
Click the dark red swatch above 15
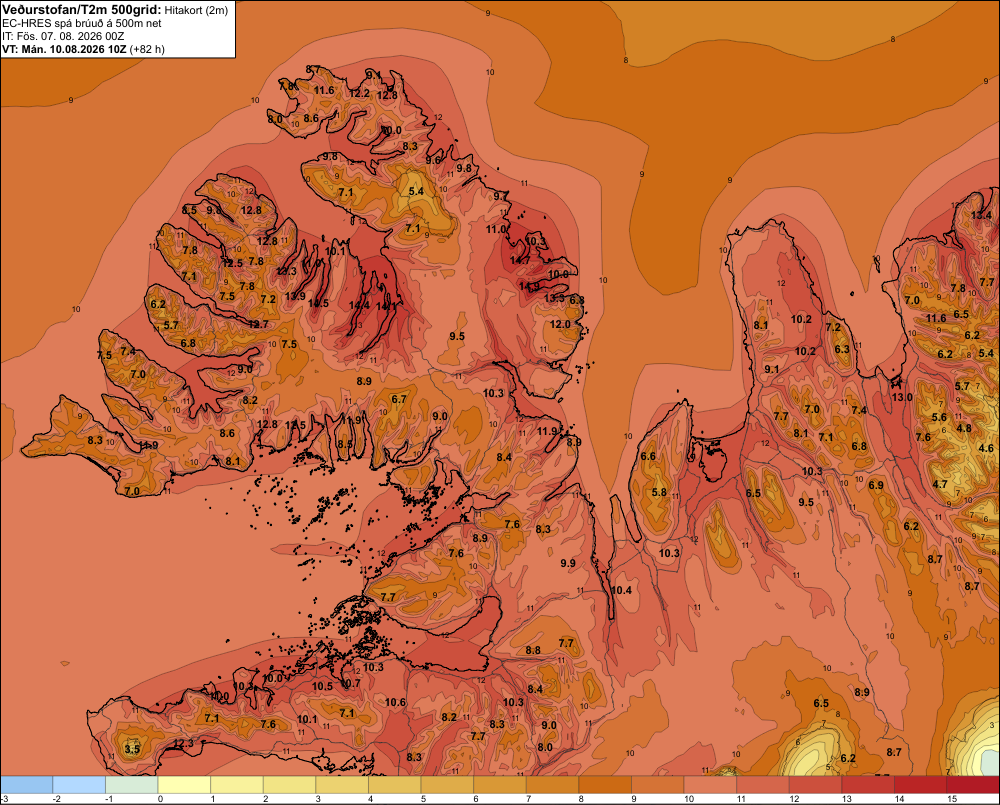(x=973, y=785)
